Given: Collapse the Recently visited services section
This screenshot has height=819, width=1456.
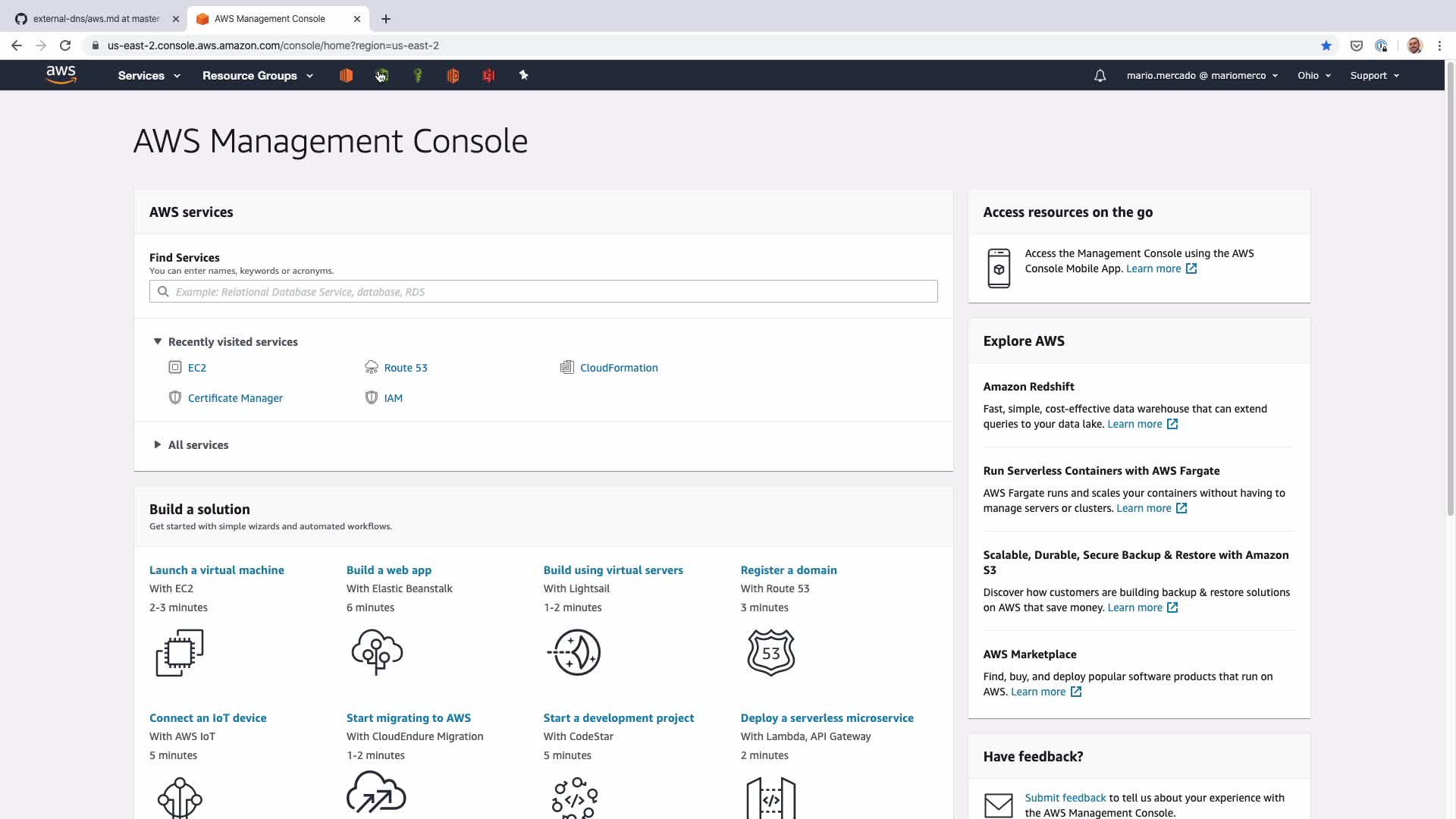Looking at the screenshot, I should [x=158, y=342].
